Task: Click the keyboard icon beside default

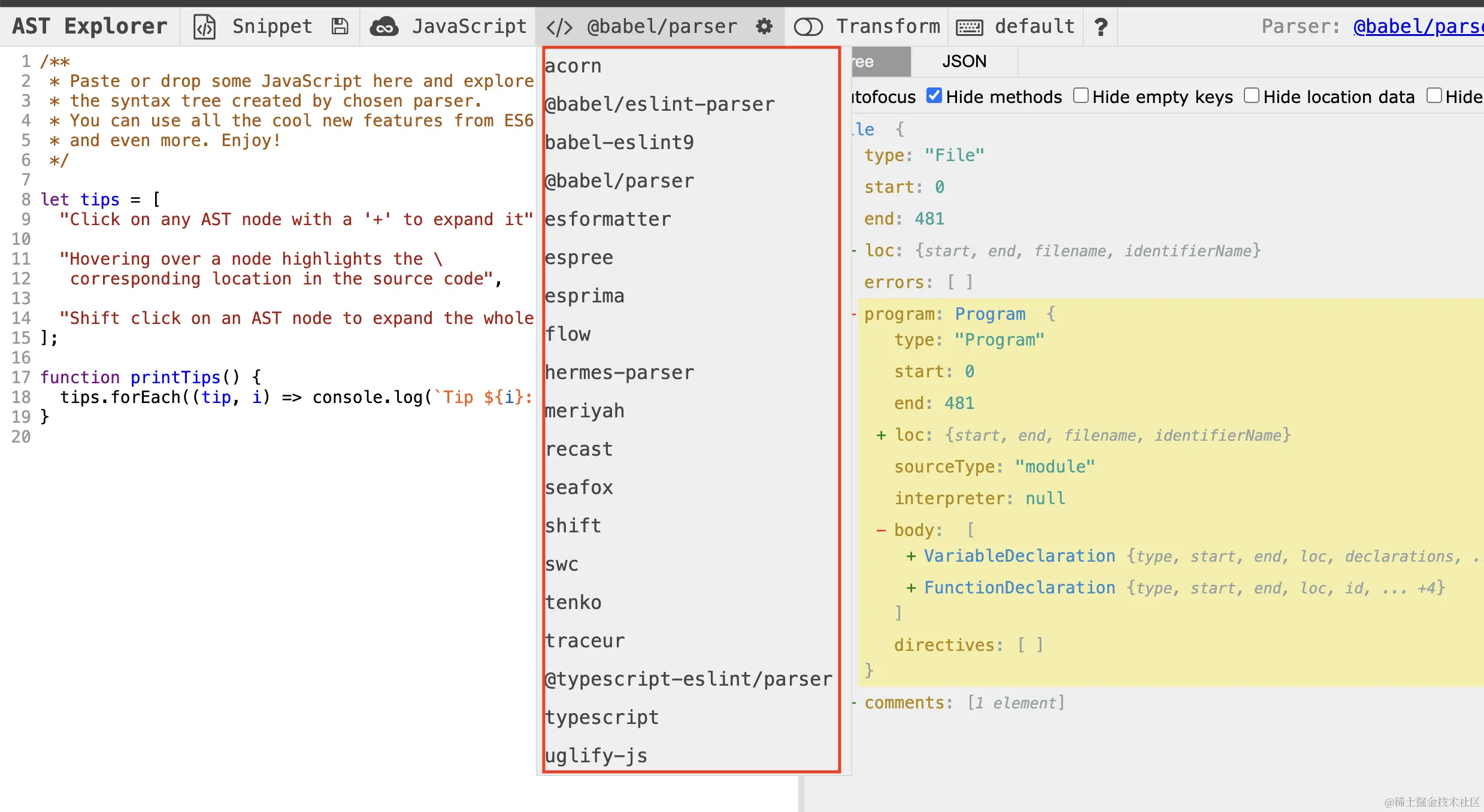Action: [x=969, y=27]
